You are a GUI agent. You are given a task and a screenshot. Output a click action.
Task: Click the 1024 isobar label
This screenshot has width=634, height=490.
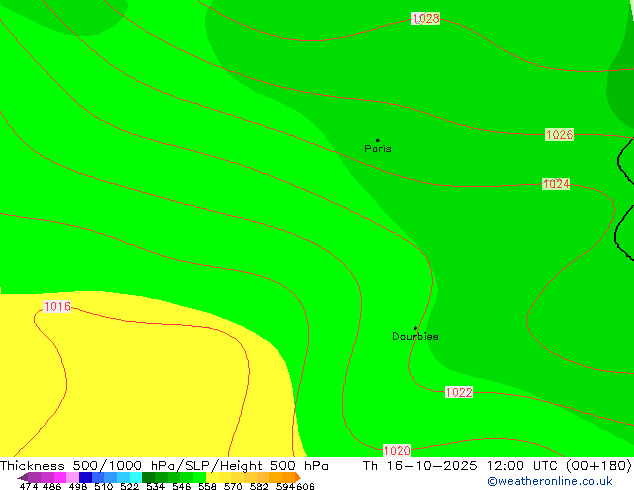(556, 184)
